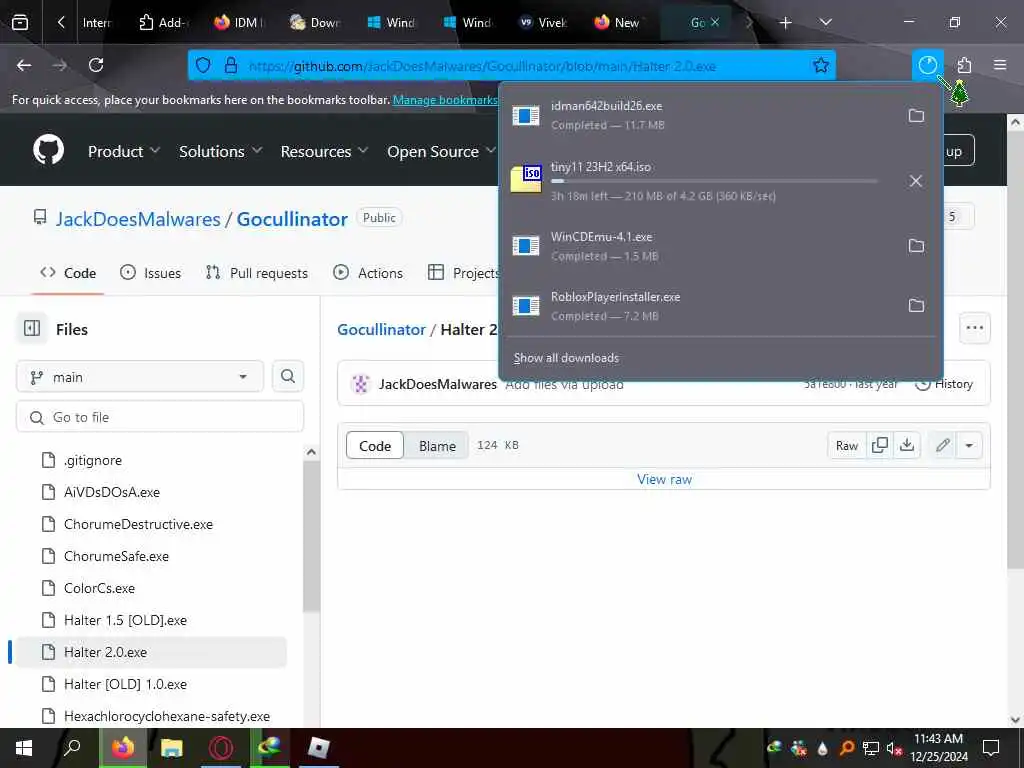1024x768 pixels.
Task: Click Manage bookmarks link
Action: tap(445, 100)
